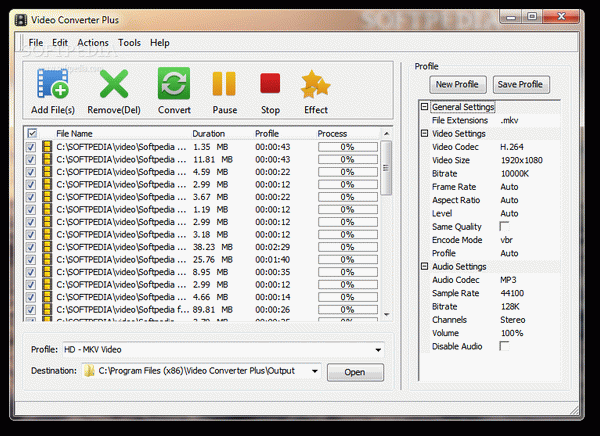Click the 00:01:40 duration cell
This screenshot has width=600, height=436.
coord(272,260)
